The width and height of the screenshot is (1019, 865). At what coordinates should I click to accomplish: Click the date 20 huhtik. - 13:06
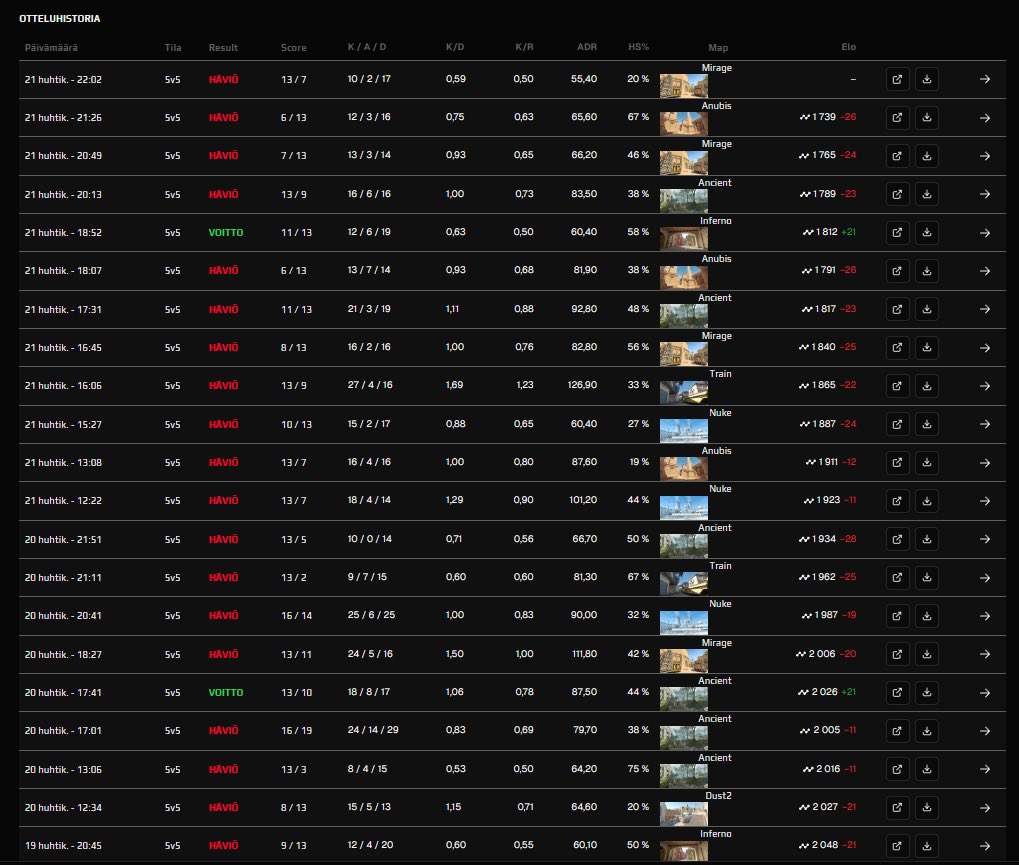[63, 769]
